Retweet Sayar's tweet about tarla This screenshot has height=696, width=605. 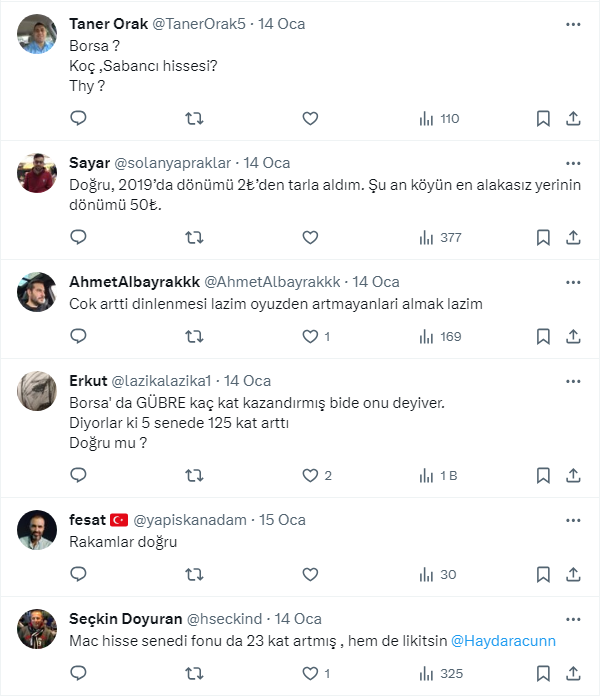(195, 237)
